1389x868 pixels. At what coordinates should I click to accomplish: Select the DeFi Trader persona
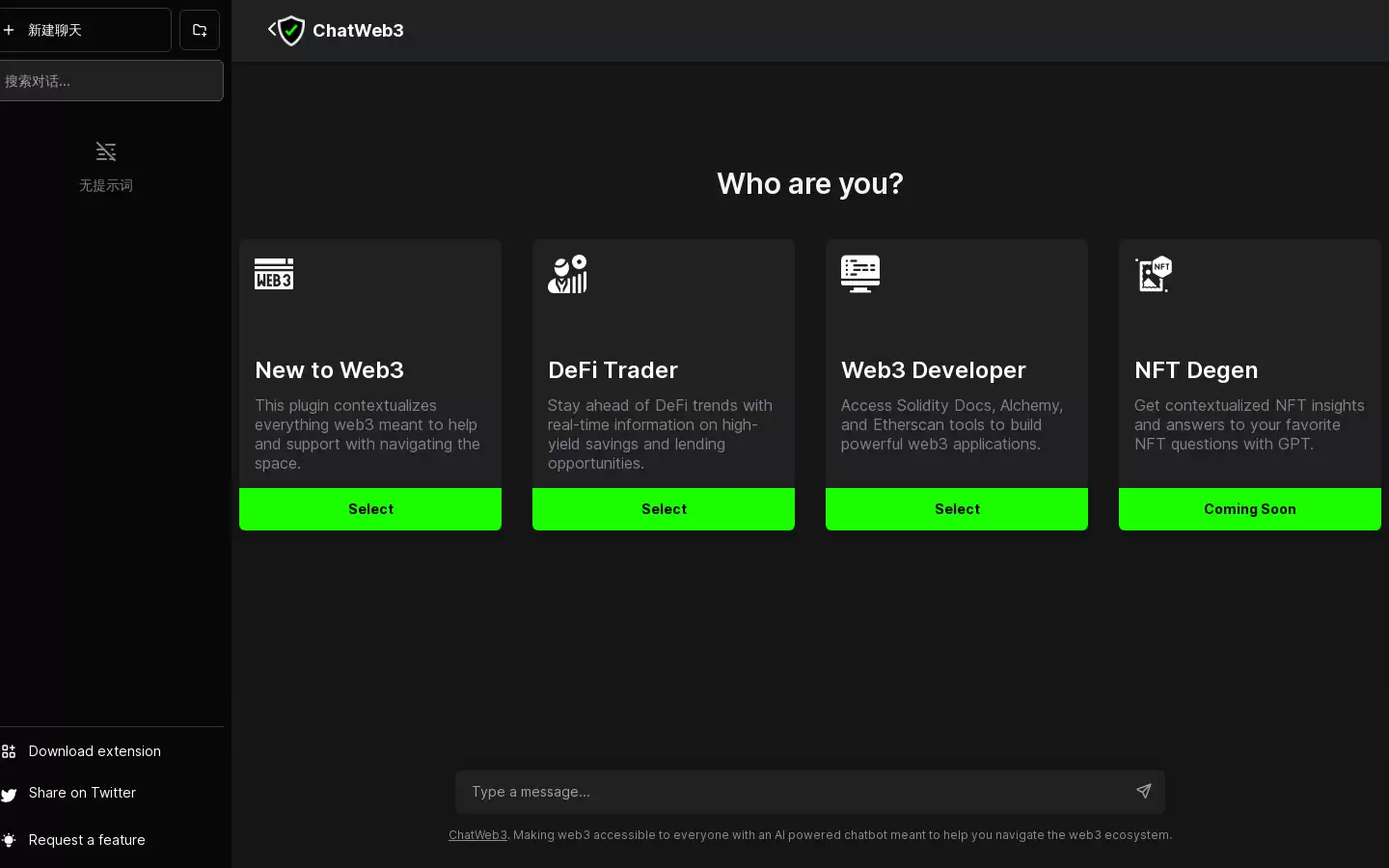(x=664, y=509)
